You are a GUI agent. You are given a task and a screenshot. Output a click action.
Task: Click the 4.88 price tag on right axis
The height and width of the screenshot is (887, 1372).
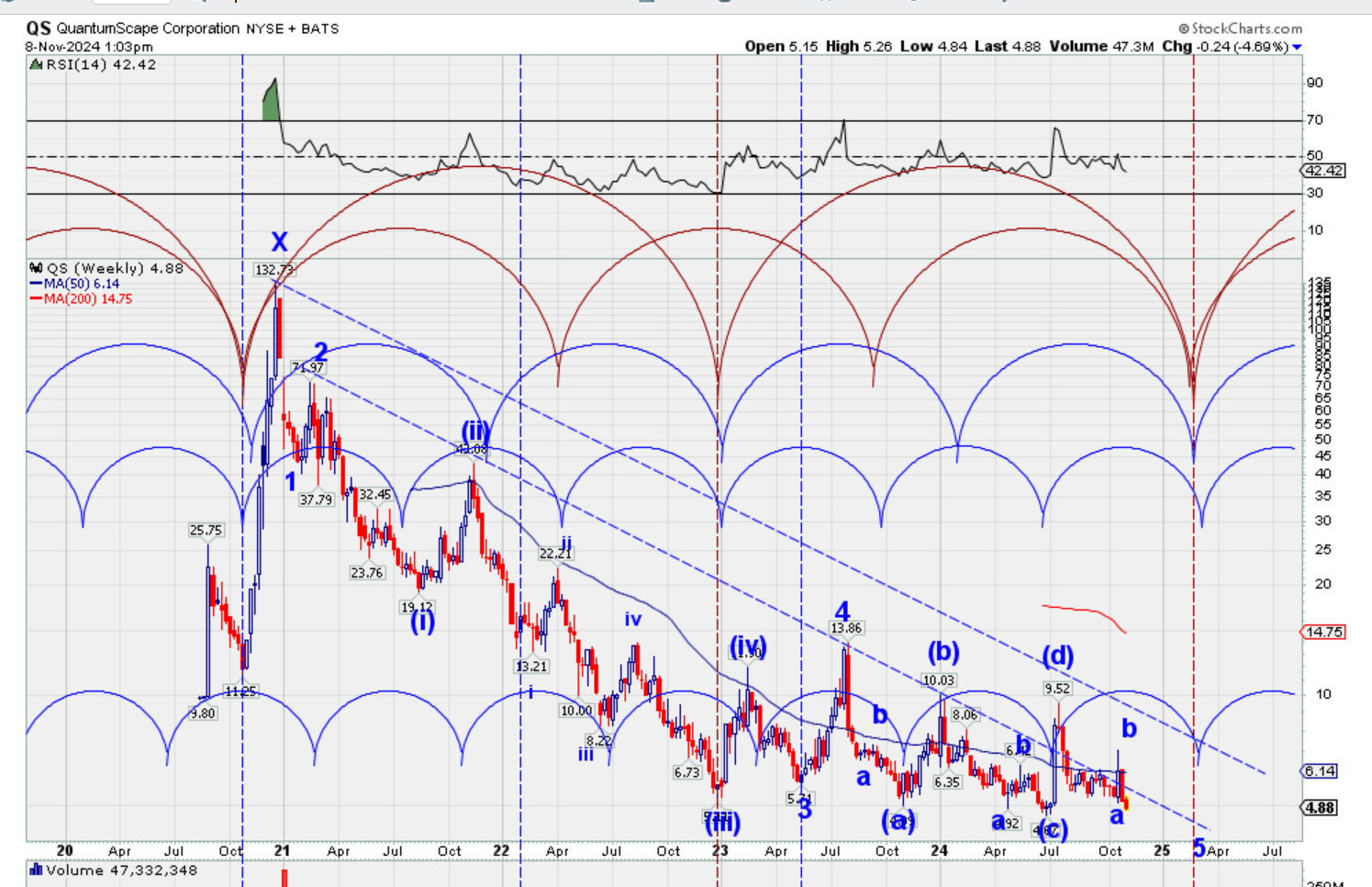pos(1321,808)
